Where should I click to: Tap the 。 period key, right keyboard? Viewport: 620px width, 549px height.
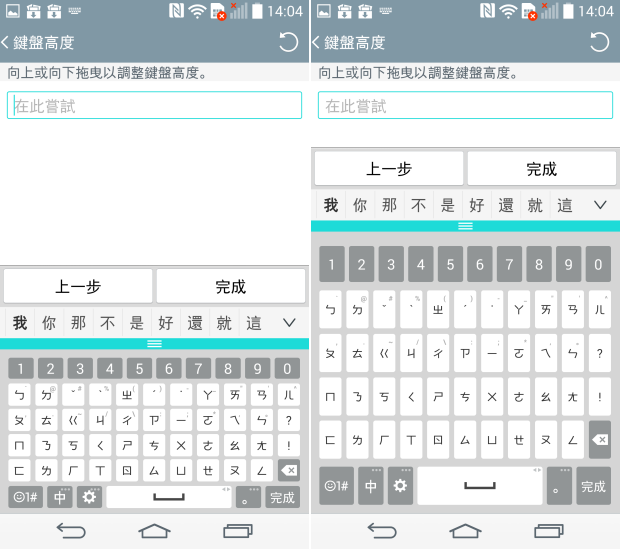click(x=559, y=485)
